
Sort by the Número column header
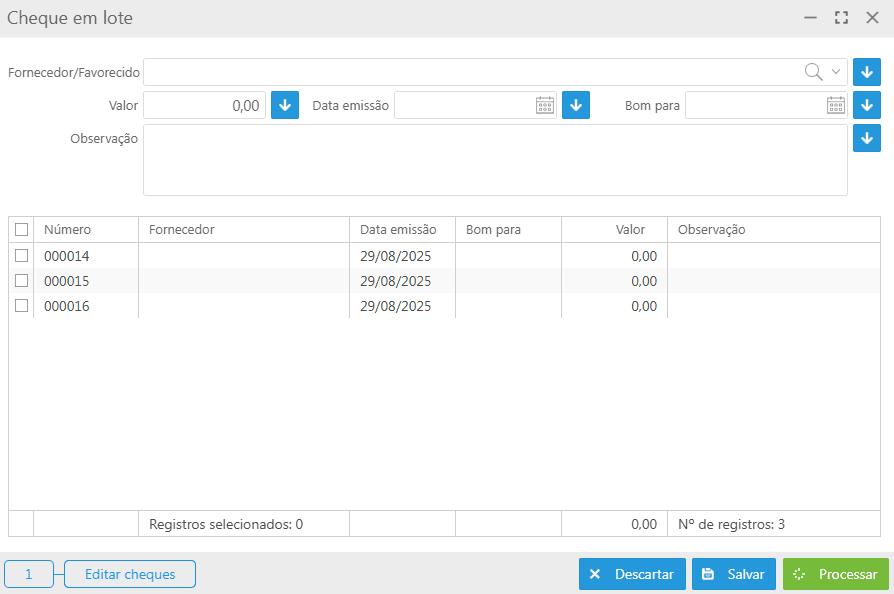68,230
